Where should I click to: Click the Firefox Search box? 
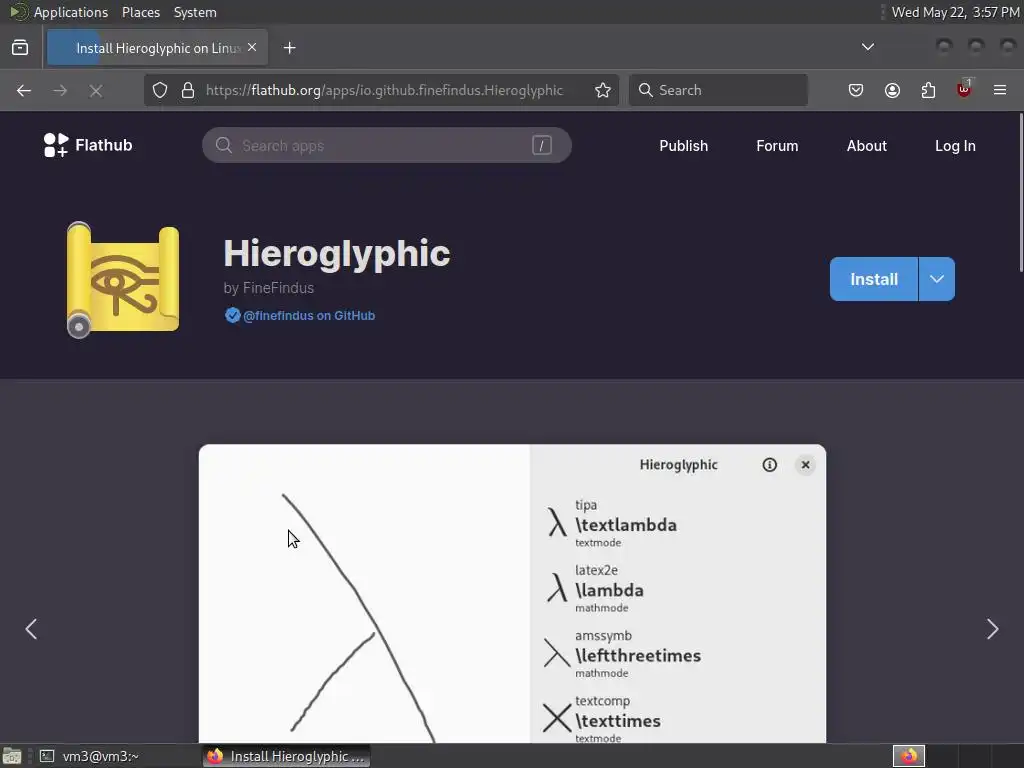point(718,90)
